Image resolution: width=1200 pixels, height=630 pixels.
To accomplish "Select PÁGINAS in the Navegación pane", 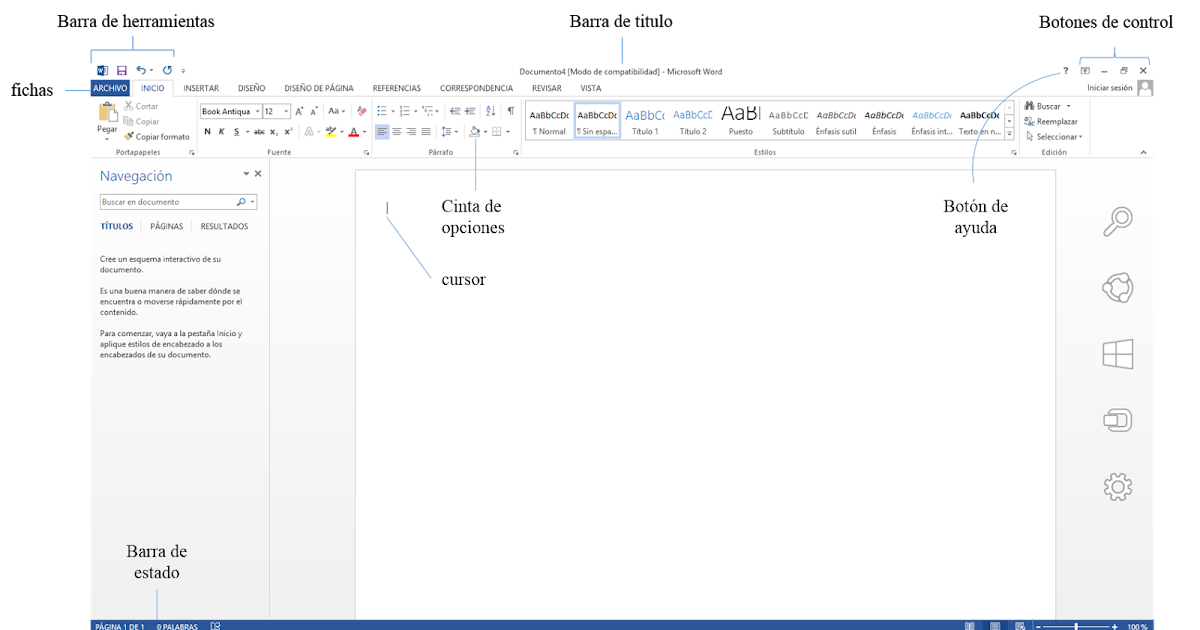I will 166,225.
